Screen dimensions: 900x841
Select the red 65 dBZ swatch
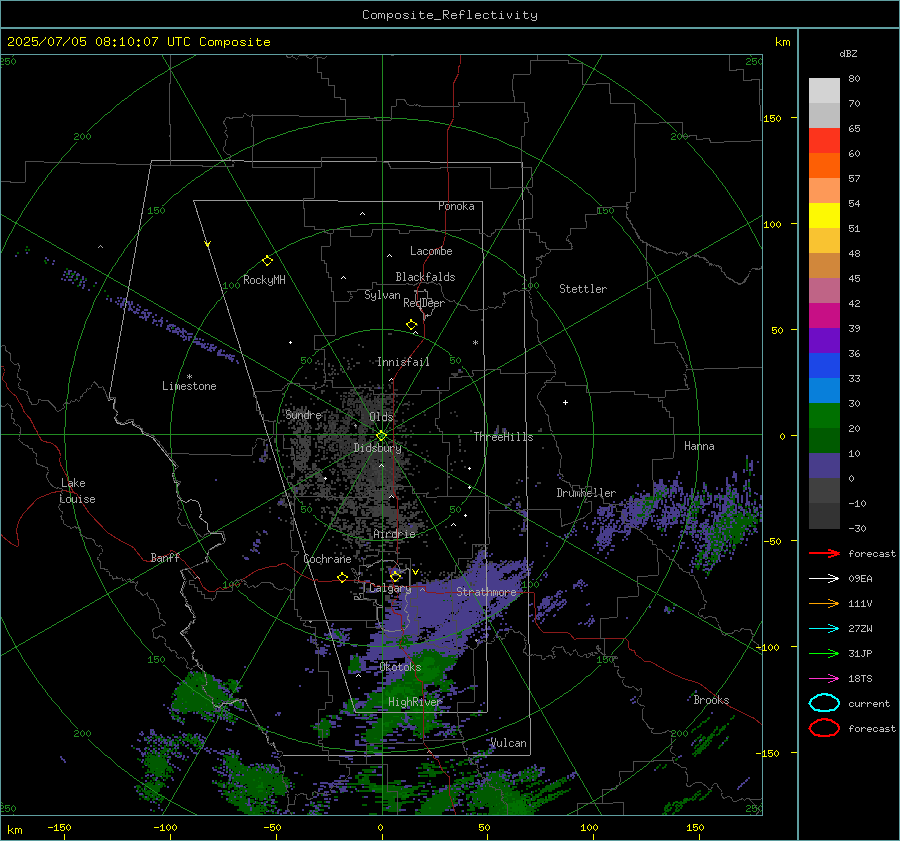(x=824, y=140)
